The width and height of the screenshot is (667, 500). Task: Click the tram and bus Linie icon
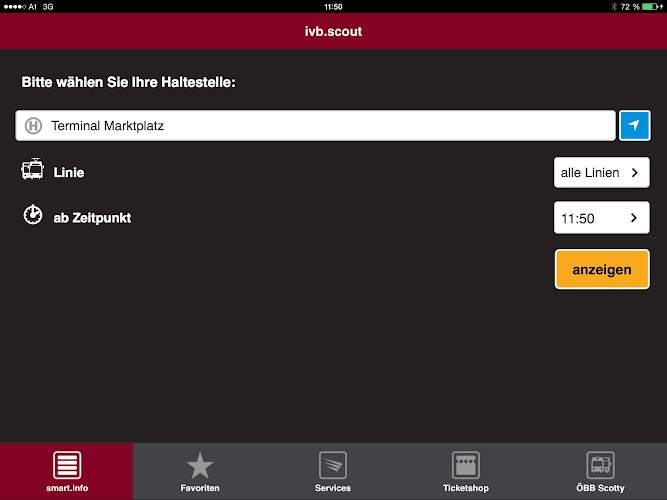tap(32, 169)
